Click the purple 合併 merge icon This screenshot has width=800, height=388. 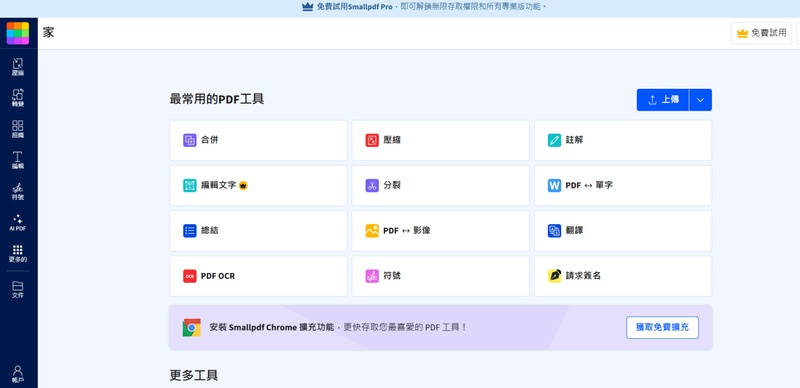click(190, 140)
